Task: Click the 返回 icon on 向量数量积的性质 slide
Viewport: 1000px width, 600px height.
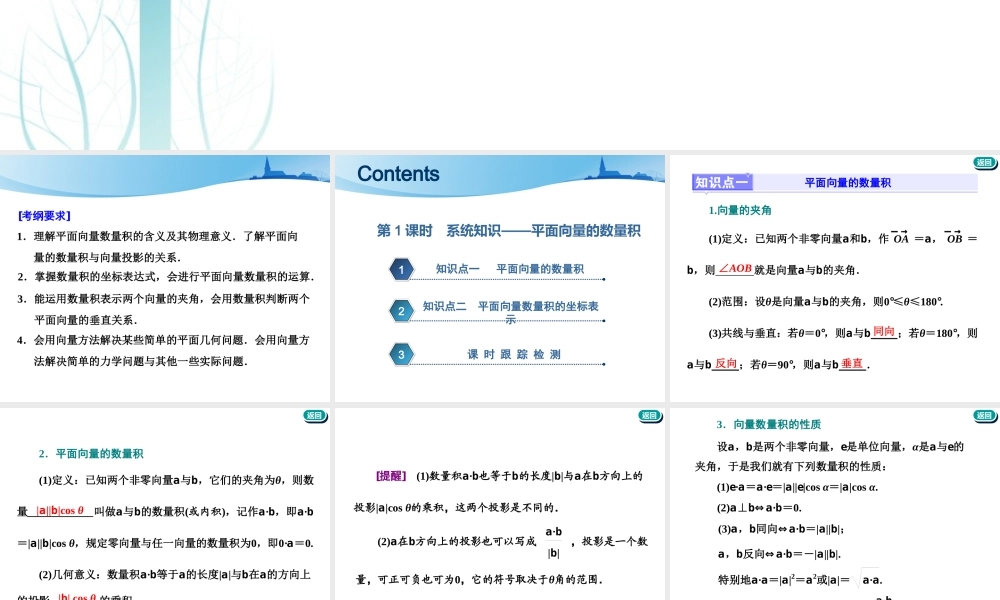Action: (984, 414)
